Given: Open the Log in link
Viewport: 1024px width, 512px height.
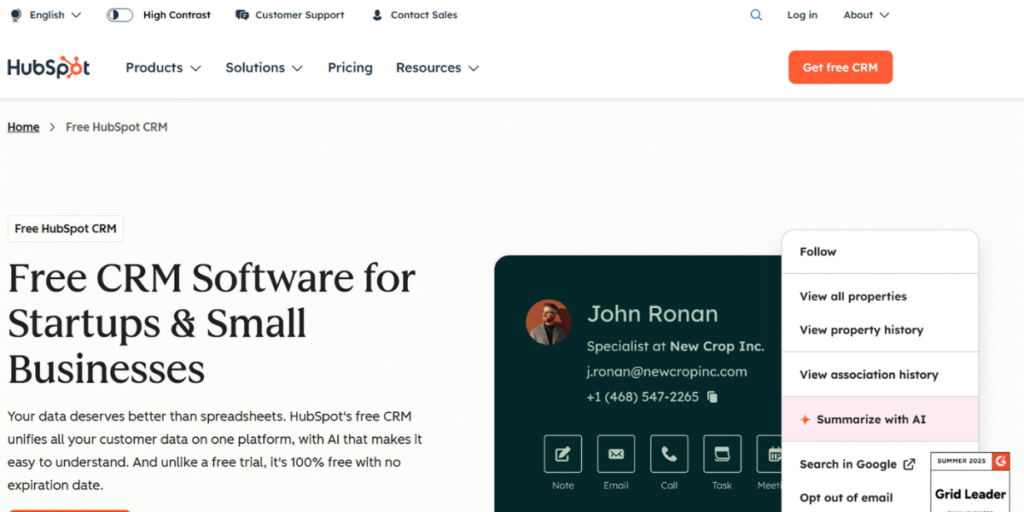Looking at the screenshot, I should 802,15.
